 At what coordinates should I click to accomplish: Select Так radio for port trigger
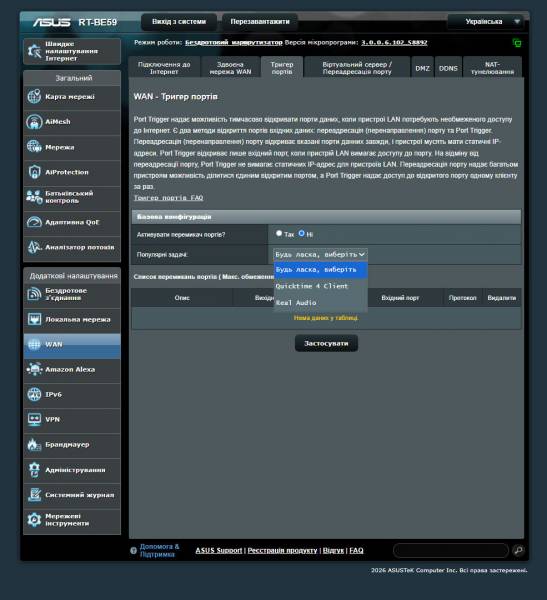[279, 233]
